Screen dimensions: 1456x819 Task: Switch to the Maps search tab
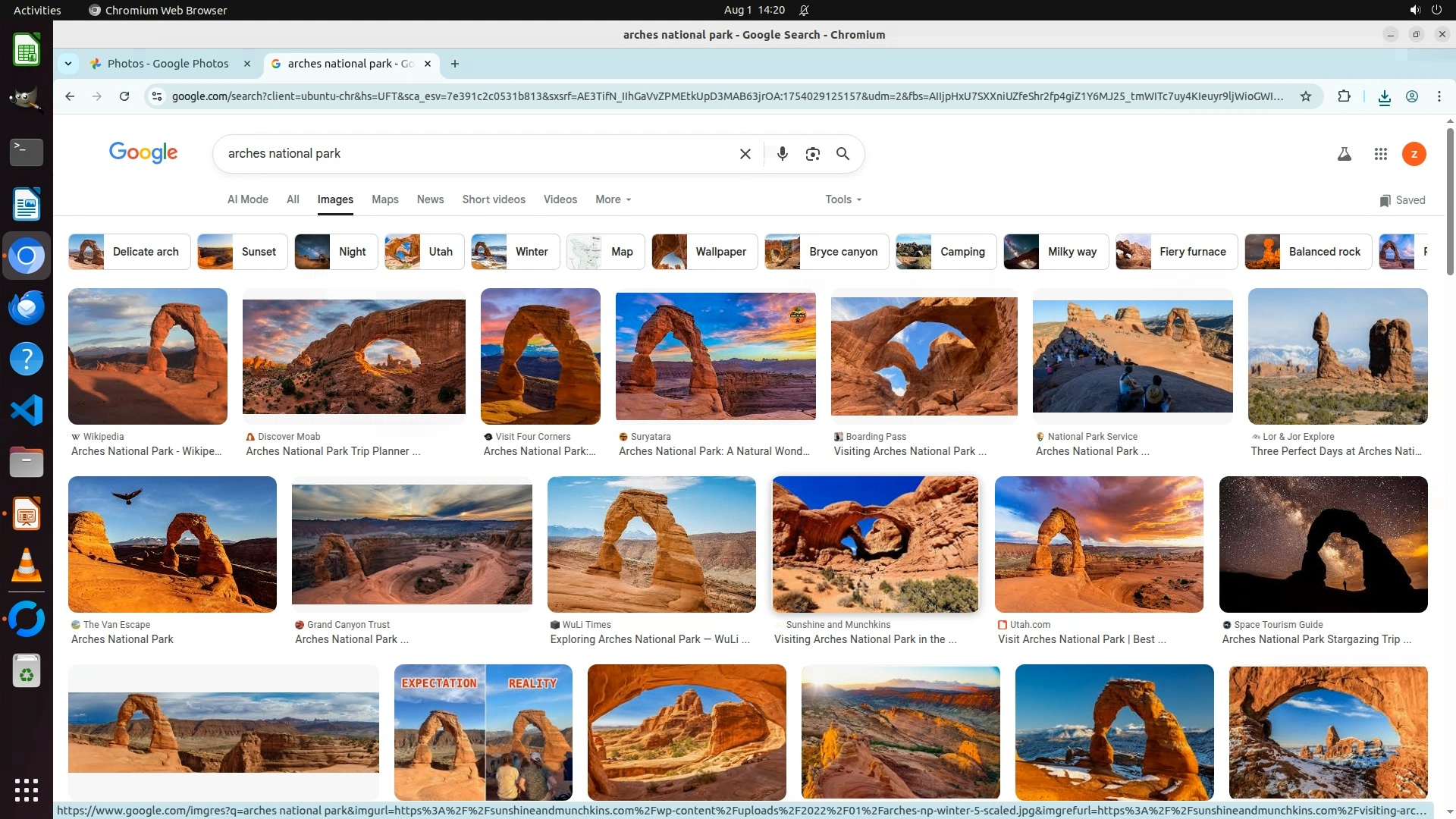(384, 199)
